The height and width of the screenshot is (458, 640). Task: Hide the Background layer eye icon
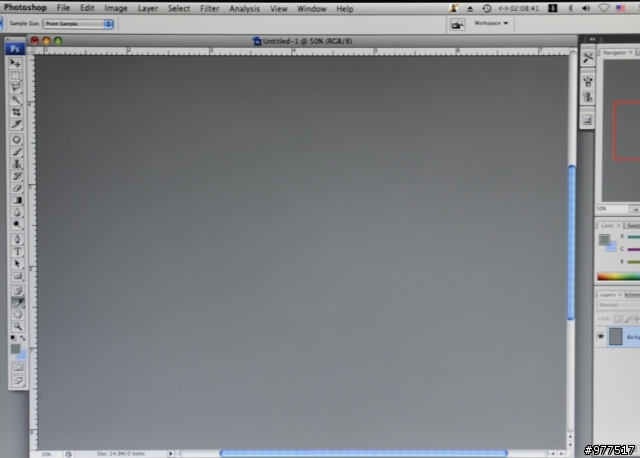point(600,337)
